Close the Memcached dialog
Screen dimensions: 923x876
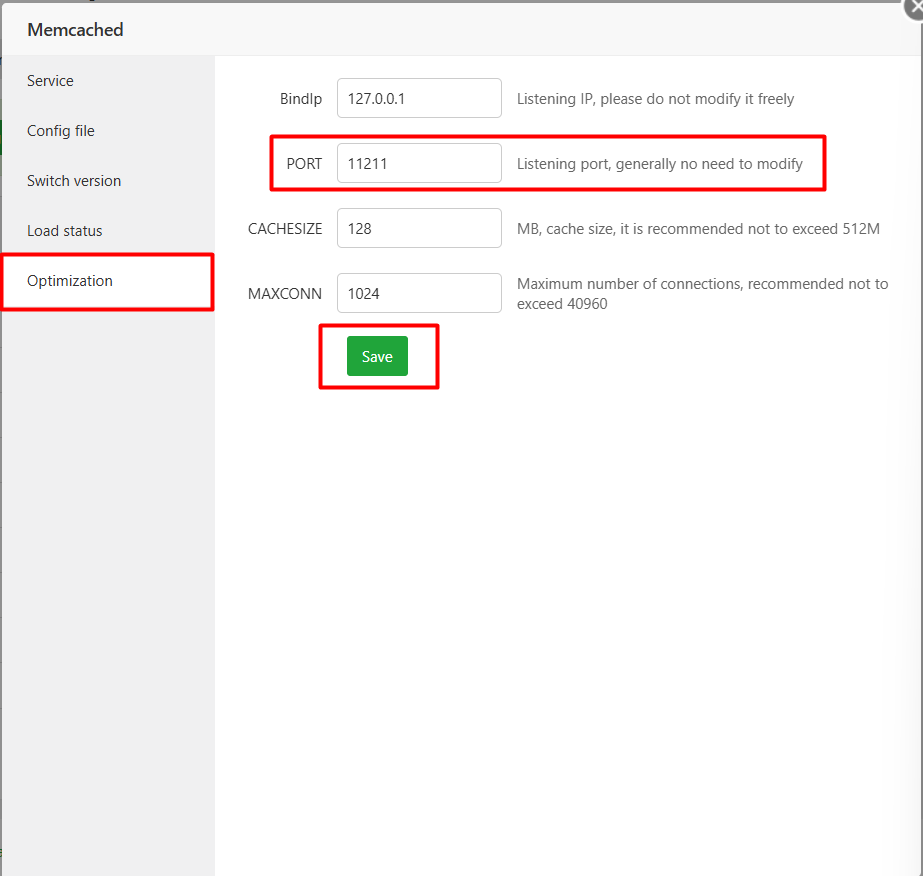(x=916, y=8)
